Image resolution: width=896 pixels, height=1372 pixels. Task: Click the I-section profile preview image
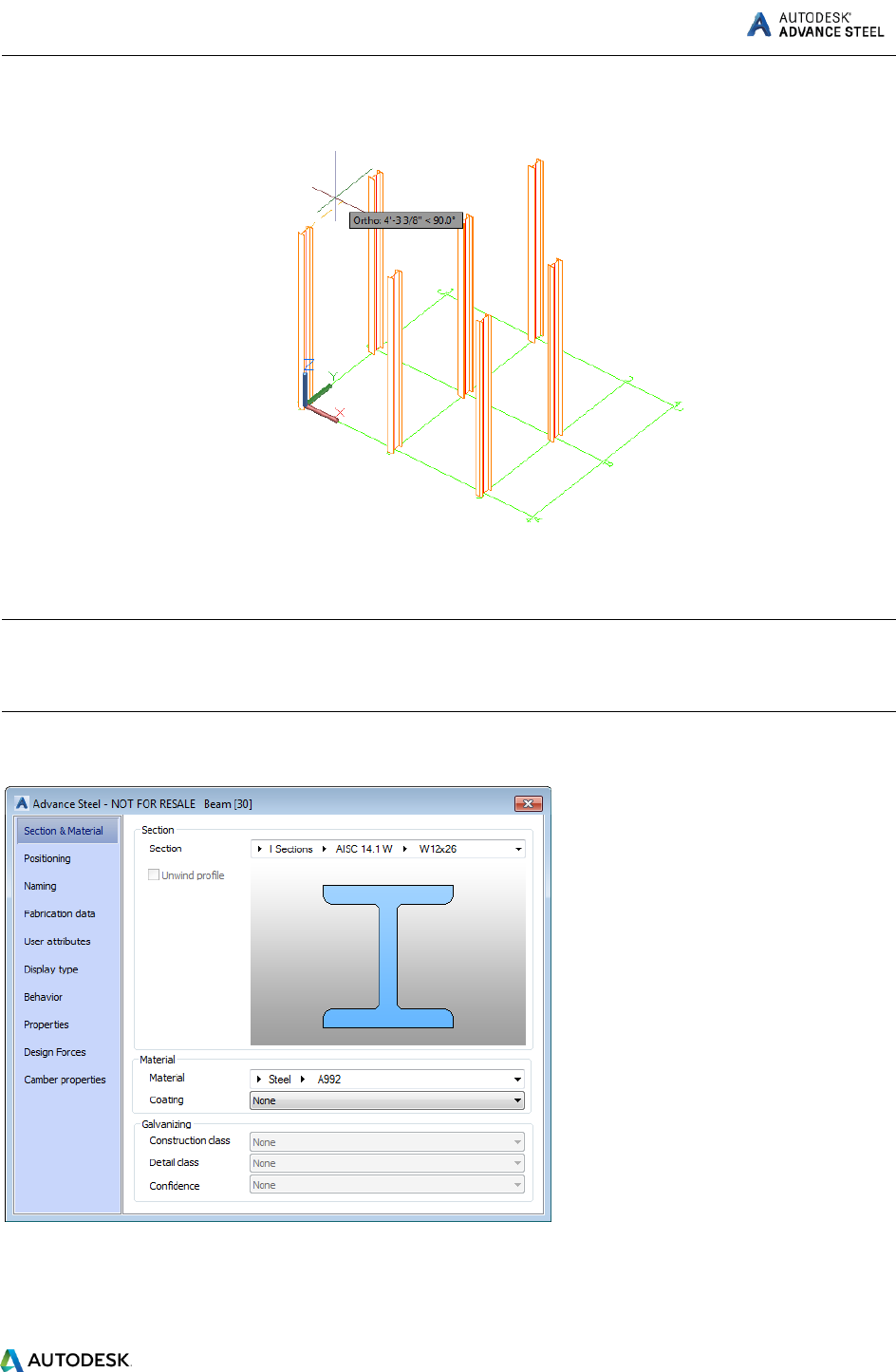point(388,956)
